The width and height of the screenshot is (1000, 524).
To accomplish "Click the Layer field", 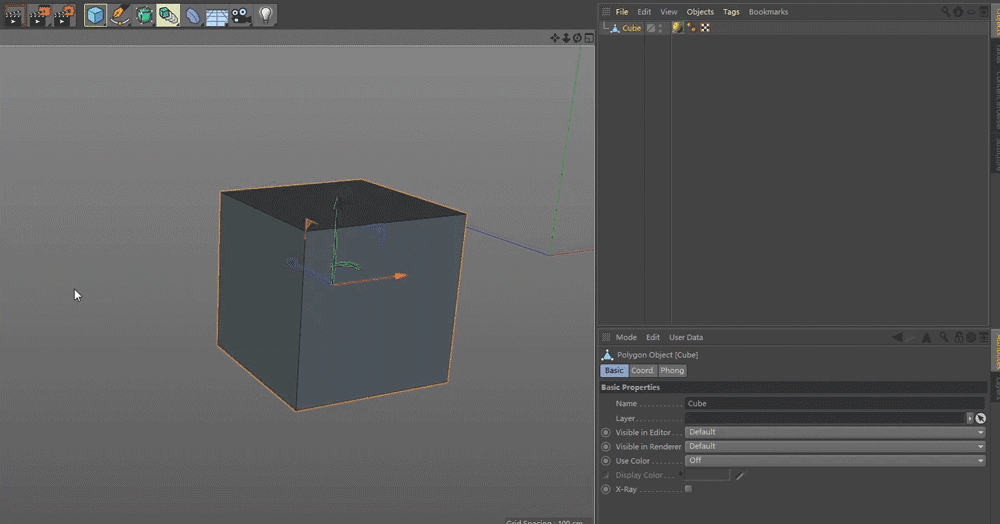I will (825, 418).
